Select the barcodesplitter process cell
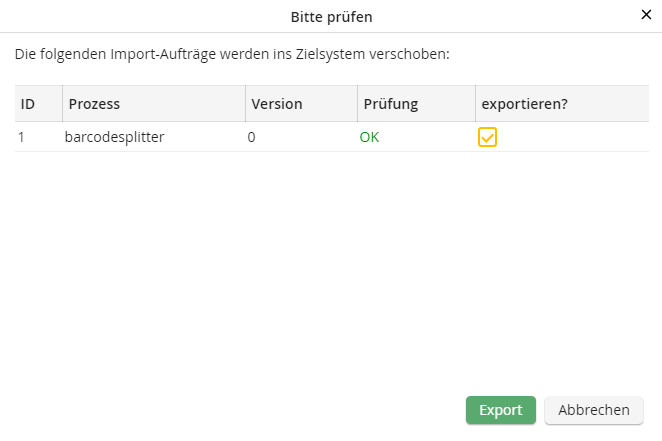The width and height of the screenshot is (662, 441). tap(114, 137)
